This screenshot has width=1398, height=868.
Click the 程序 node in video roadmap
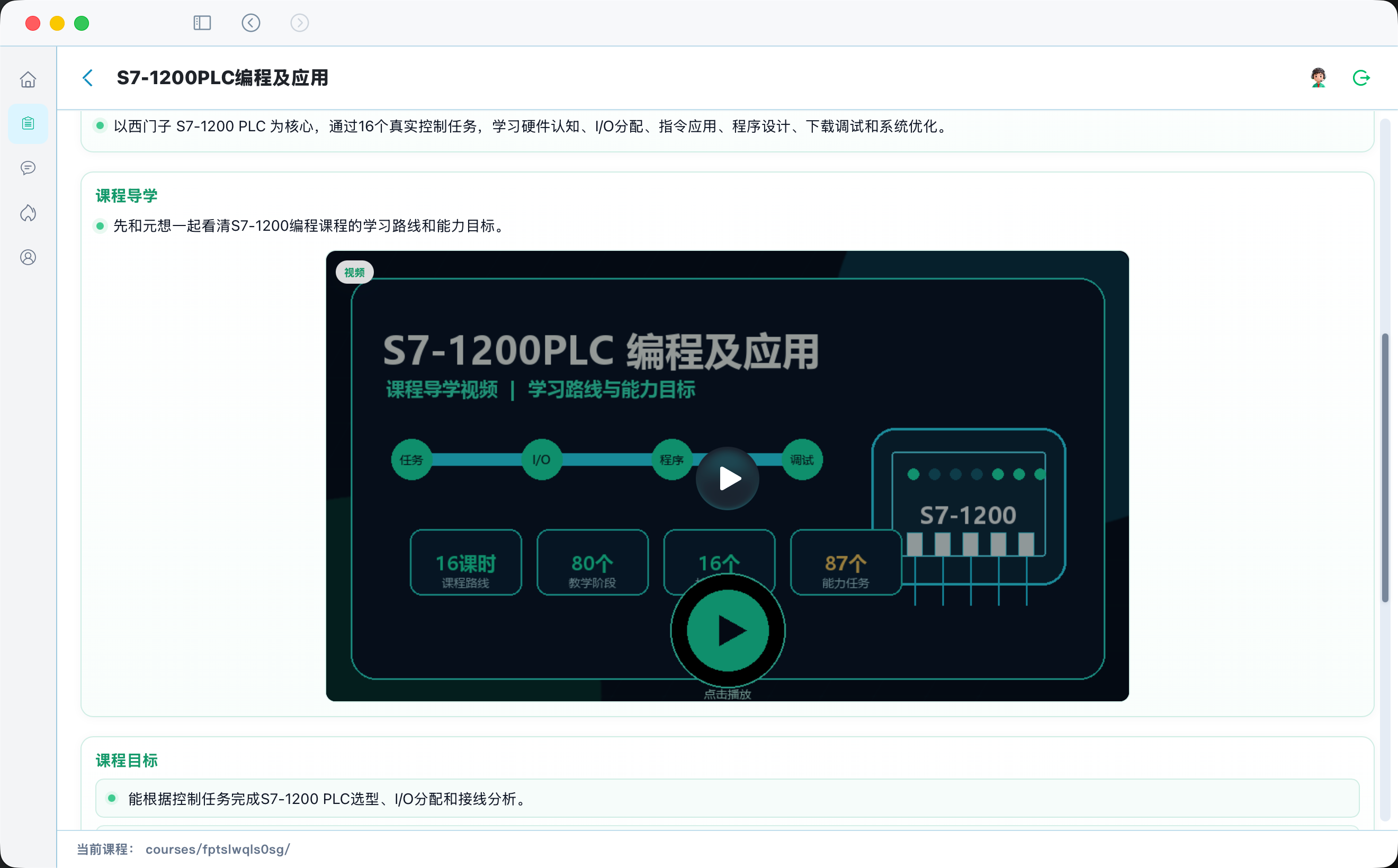pyautogui.click(x=671, y=459)
